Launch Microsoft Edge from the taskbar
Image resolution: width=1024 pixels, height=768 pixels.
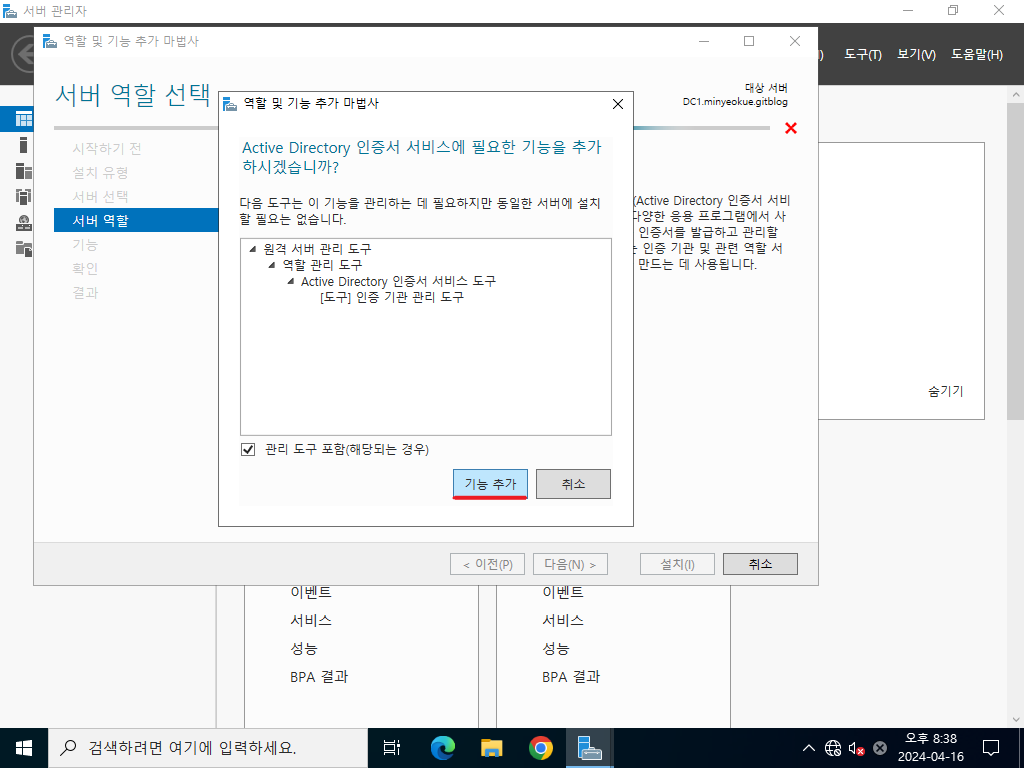coord(443,748)
